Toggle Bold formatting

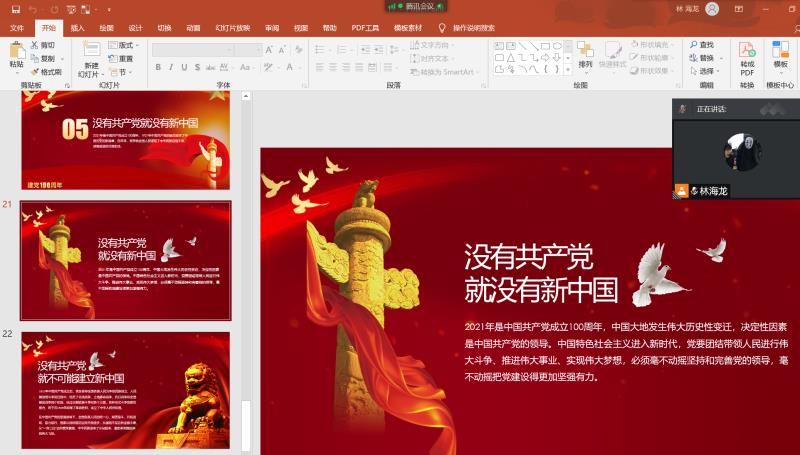click(x=158, y=68)
